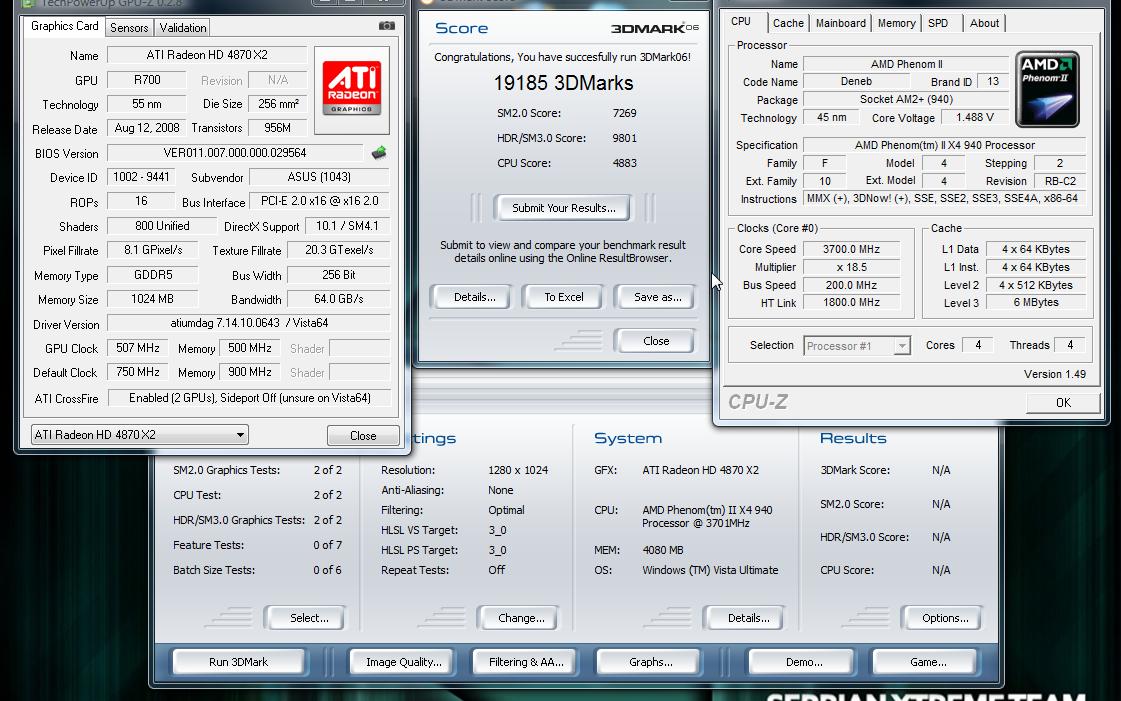
Task: Click OK in the CPU-Z window
Action: pyautogui.click(x=1063, y=402)
